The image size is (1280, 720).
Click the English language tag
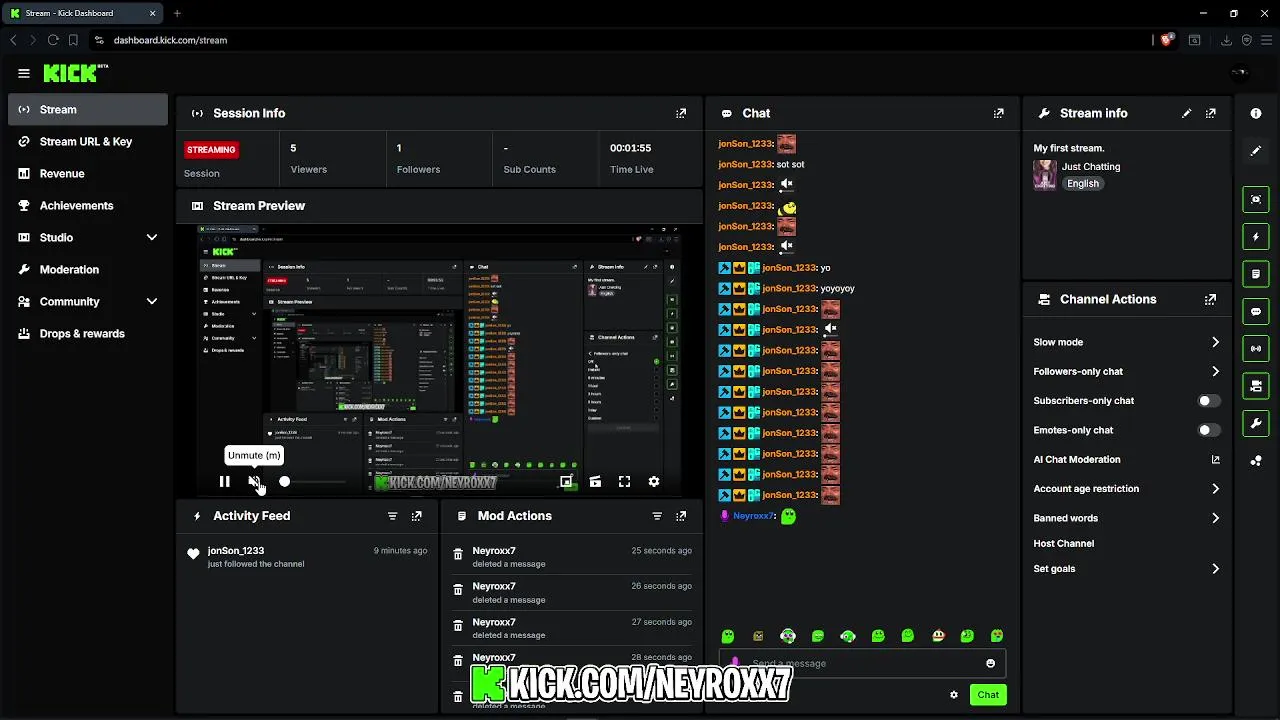(x=1082, y=184)
